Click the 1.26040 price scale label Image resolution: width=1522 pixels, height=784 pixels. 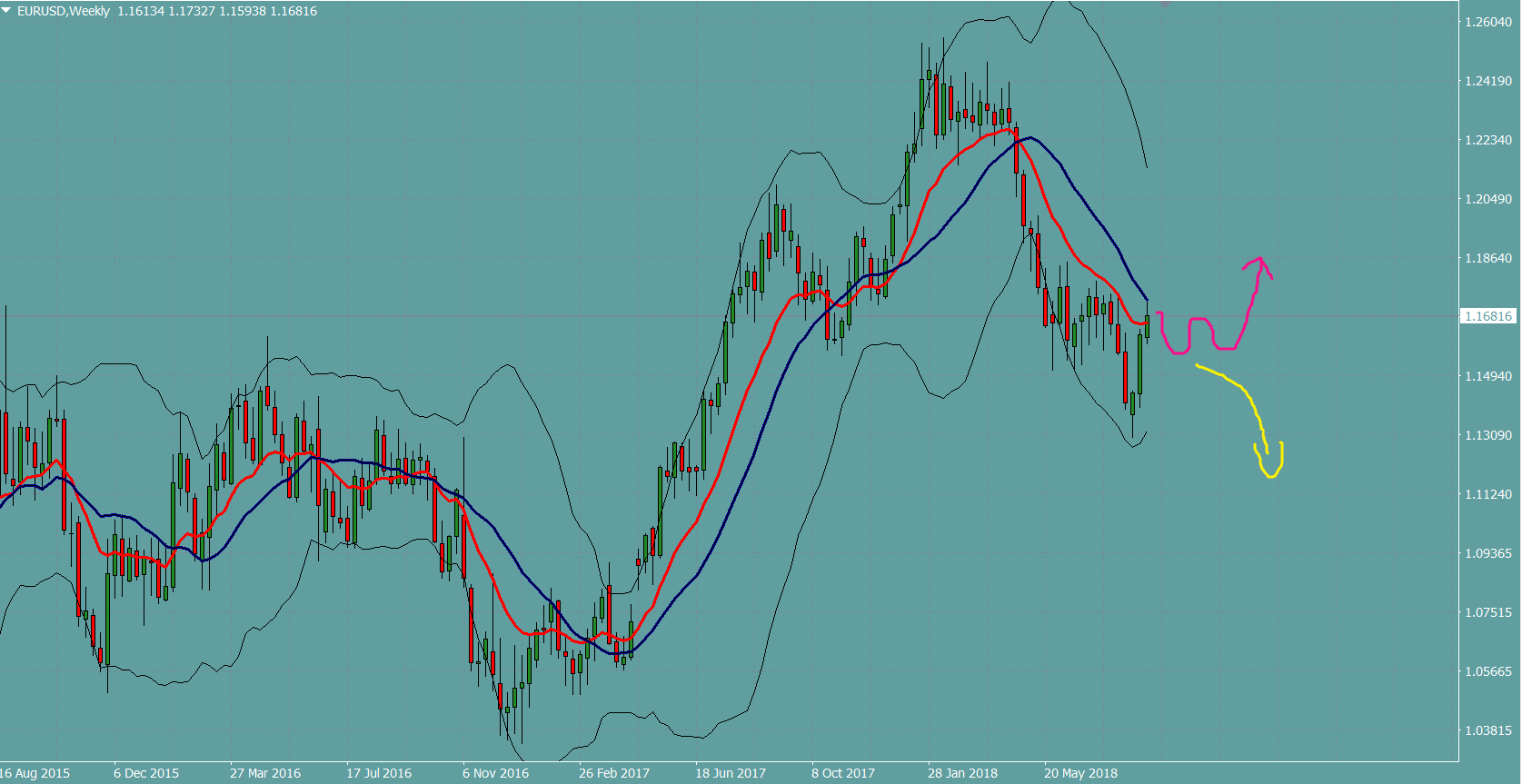coord(1488,22)
